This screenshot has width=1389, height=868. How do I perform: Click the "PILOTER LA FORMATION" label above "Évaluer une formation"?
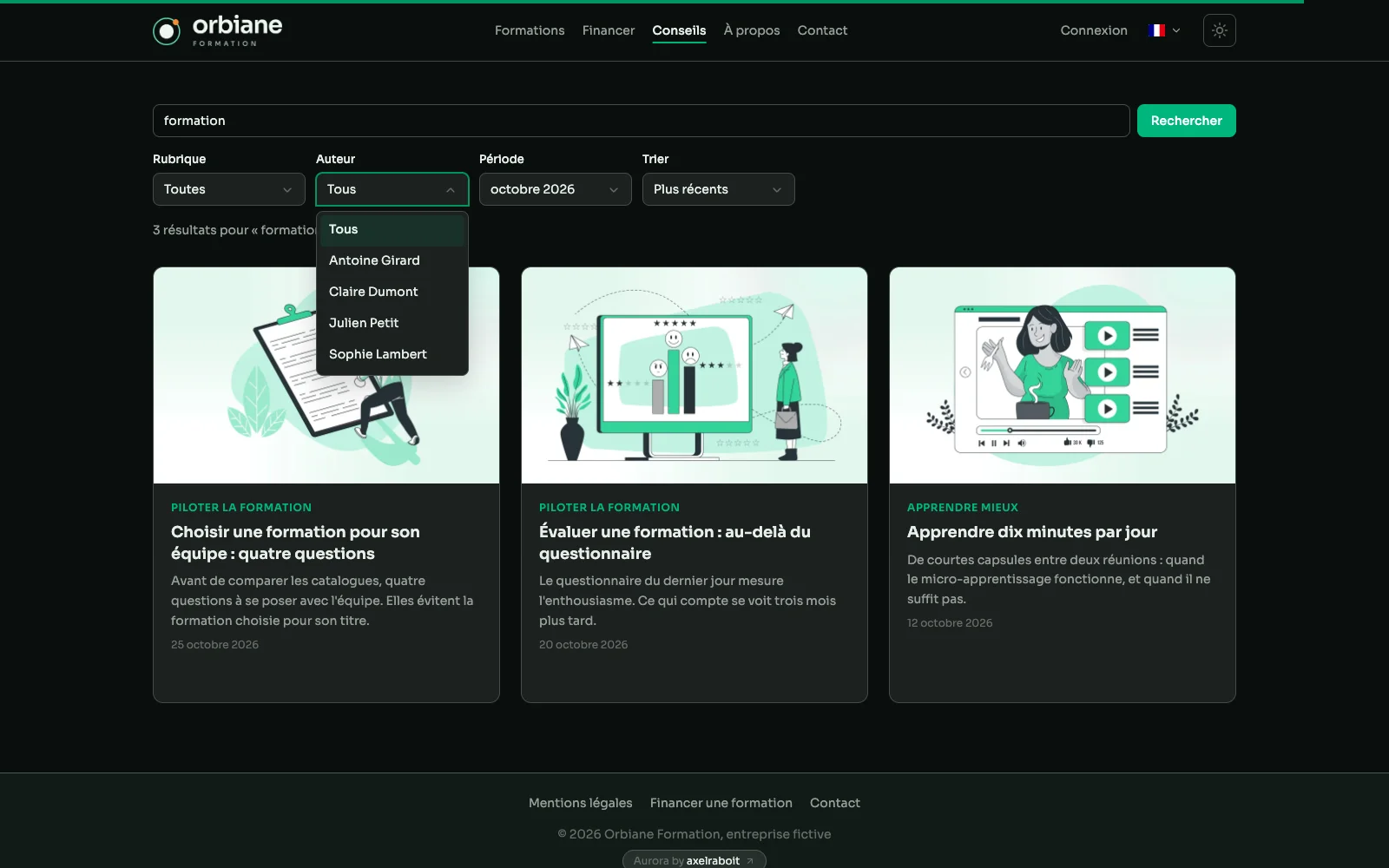609,508
